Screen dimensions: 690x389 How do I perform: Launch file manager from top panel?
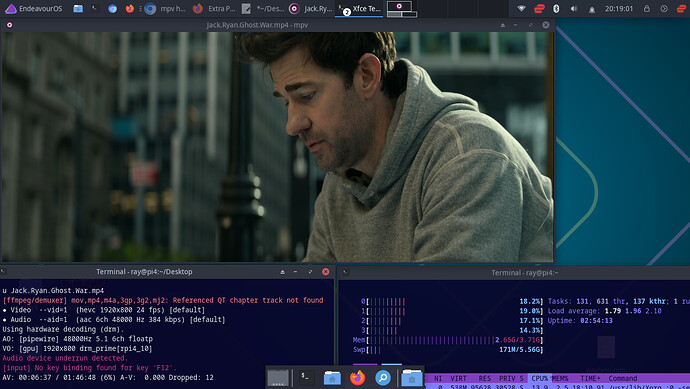pos(78,8)
